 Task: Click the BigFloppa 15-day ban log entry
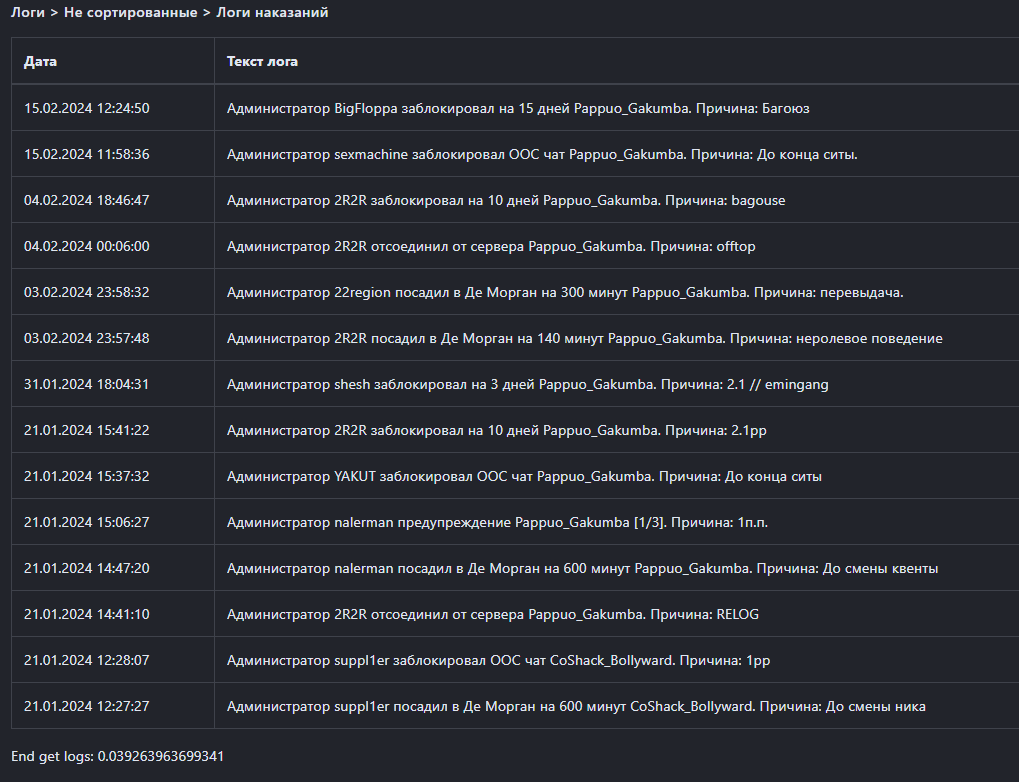click(x=518, y=108)
